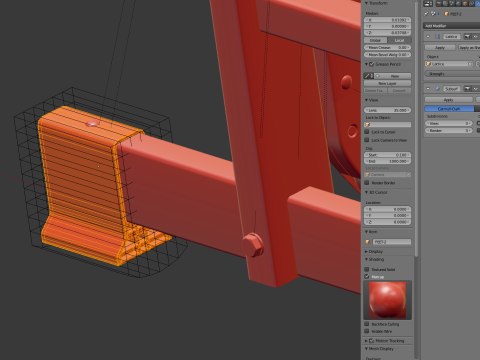Viewport: 480px width, 360px height.
Task: Click cube icon beside Item name field
Action: 368,242
